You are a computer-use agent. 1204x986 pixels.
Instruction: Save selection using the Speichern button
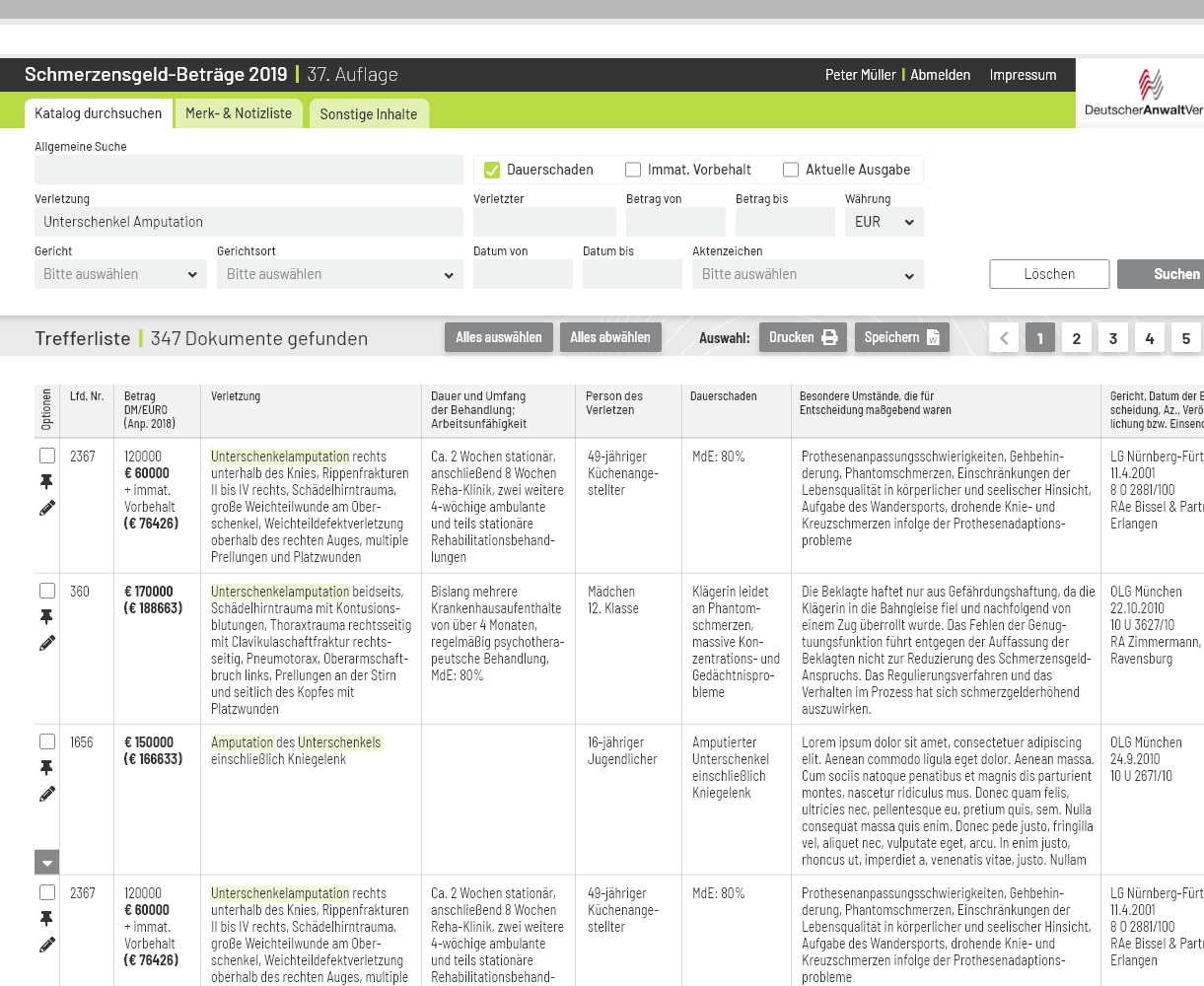pyautogui.click(x=901, y=337)
